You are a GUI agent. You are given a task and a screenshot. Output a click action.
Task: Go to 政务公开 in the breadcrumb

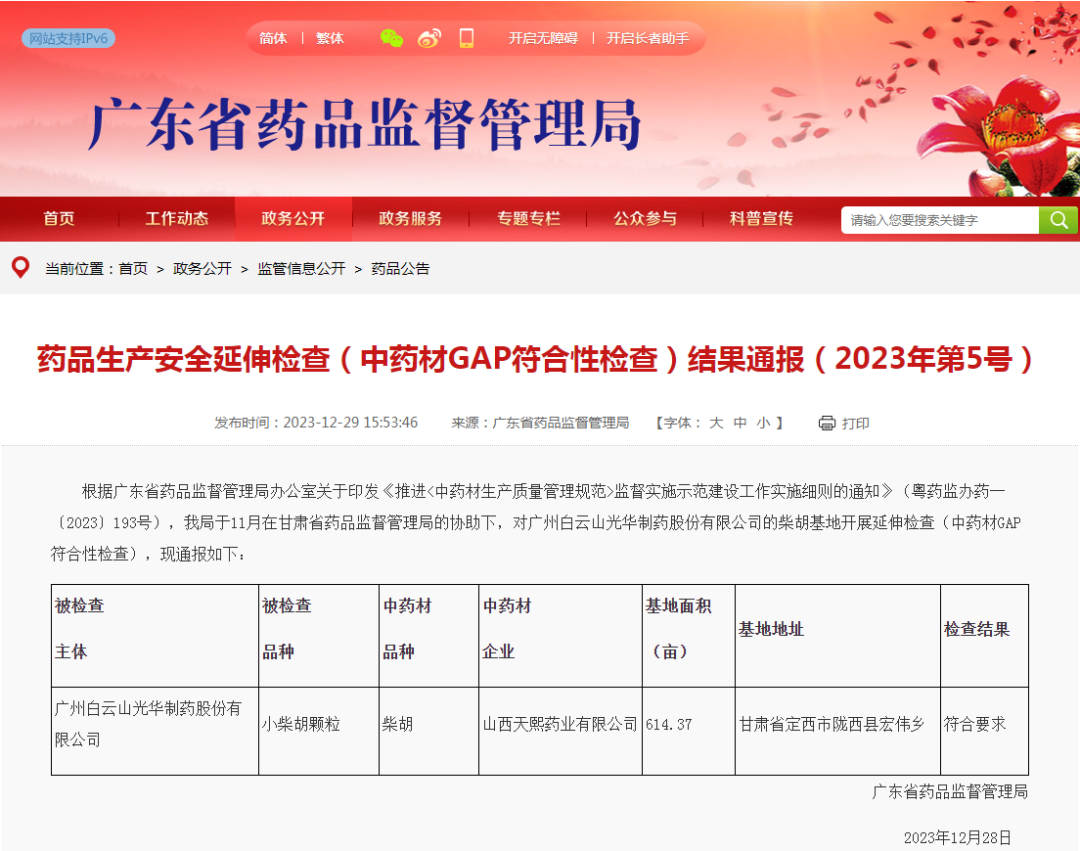pyautogui.click(x=202, y=269)
